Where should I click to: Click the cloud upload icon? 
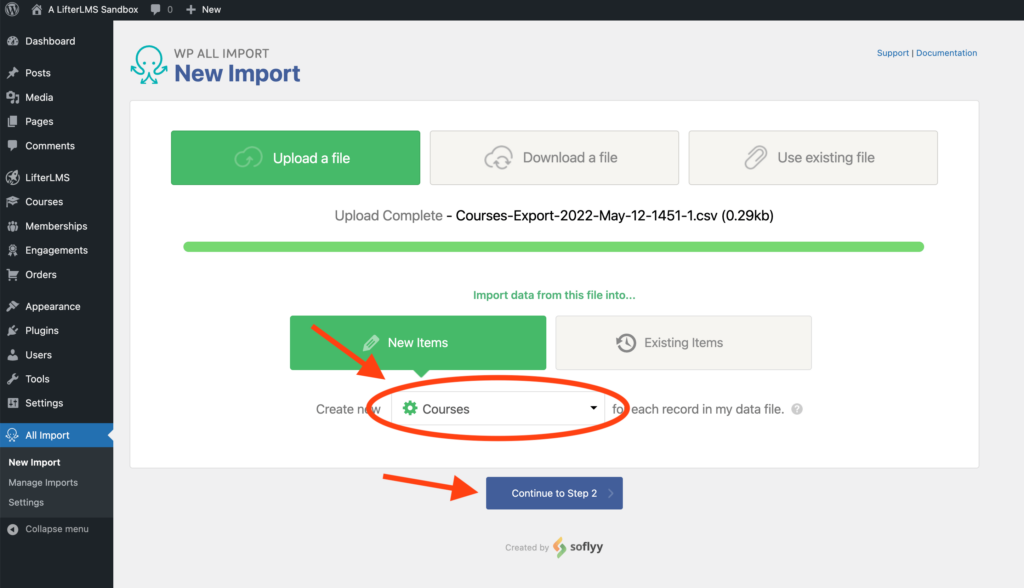(248, 157)
